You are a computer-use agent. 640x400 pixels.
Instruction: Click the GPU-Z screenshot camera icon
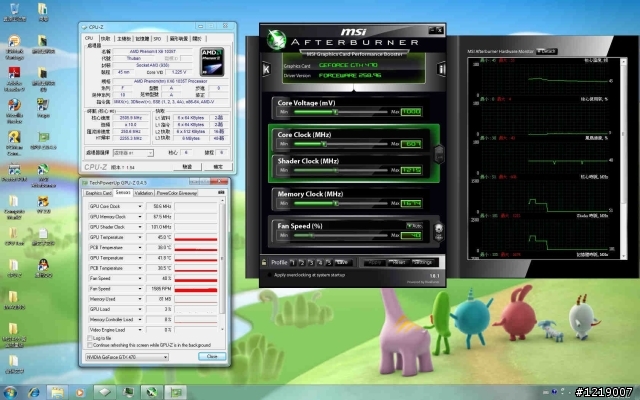[221, 192]
